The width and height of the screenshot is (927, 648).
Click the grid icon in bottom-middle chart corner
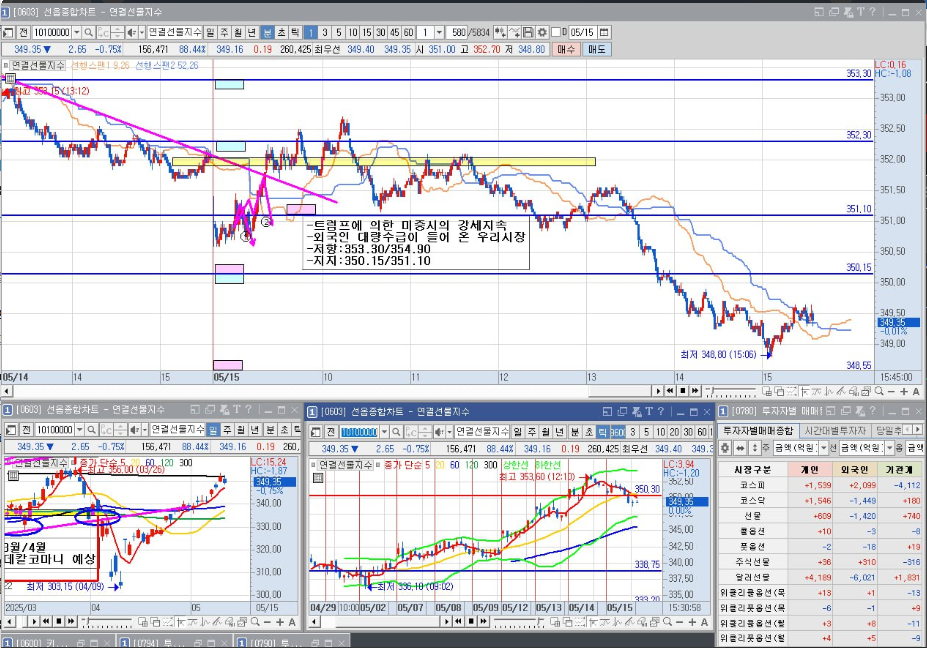coord(318,477)
